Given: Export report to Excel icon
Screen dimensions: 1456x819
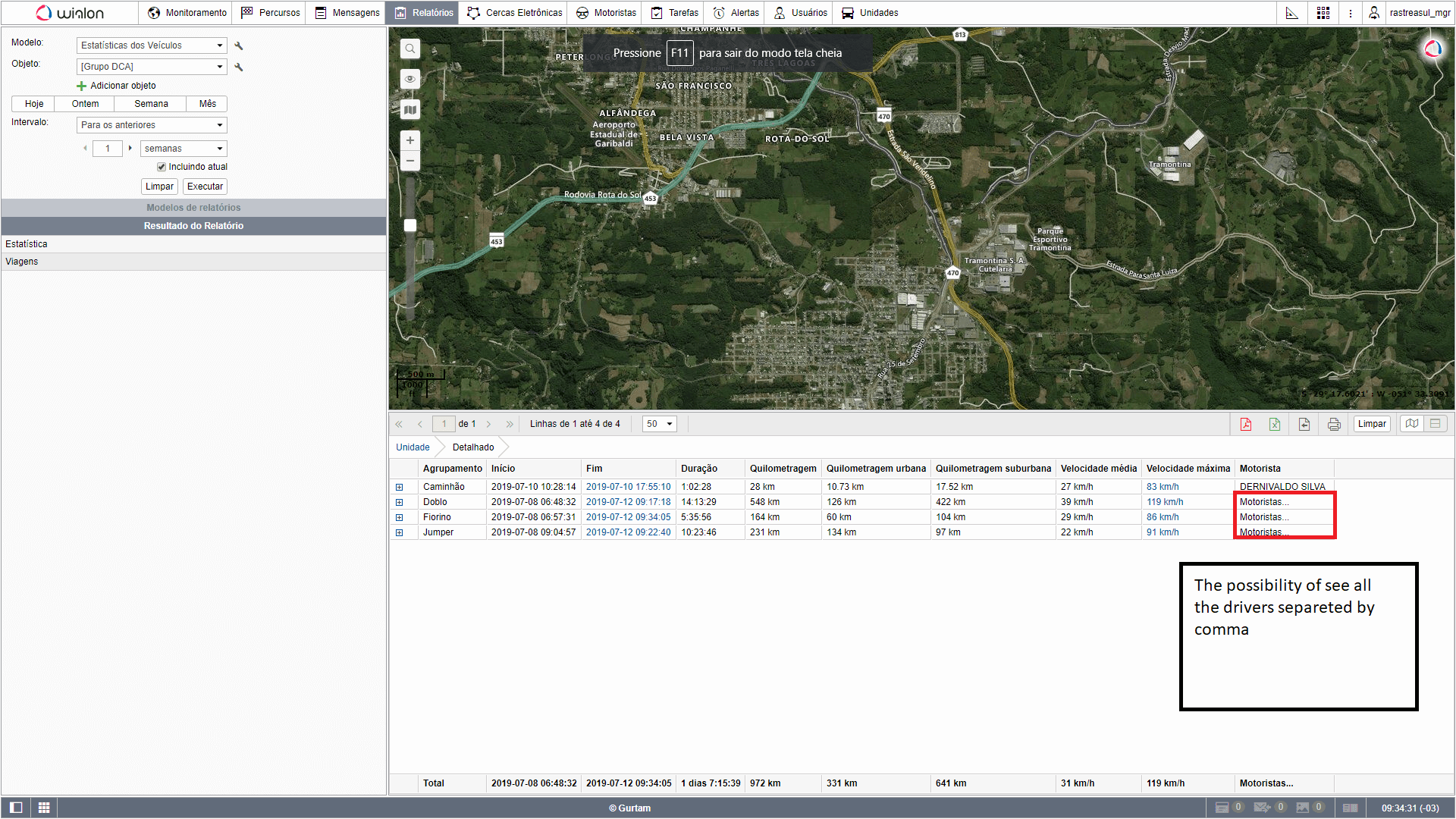Looking at the screenshot, I should click(1275, 424).
